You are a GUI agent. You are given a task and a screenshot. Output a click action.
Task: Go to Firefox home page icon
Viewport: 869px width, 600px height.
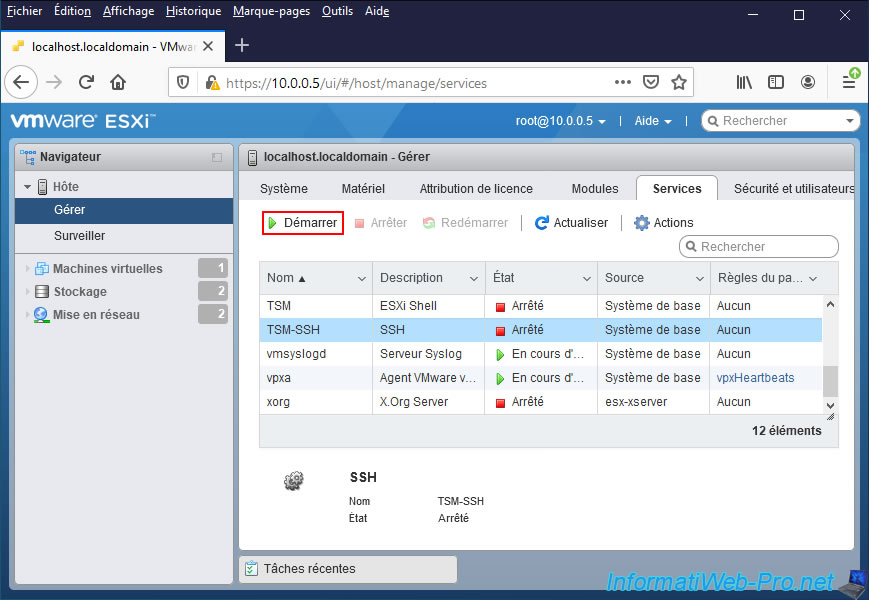pos(118,83)
